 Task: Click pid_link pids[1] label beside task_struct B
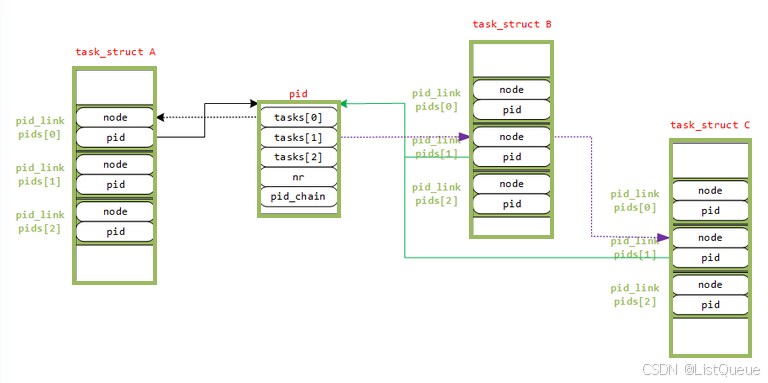pyautogui.click(x=436, y=147)
